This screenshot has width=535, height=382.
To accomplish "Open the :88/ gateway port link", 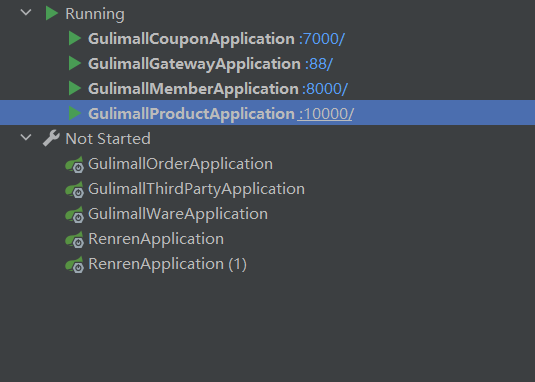I will coord(319,64).
